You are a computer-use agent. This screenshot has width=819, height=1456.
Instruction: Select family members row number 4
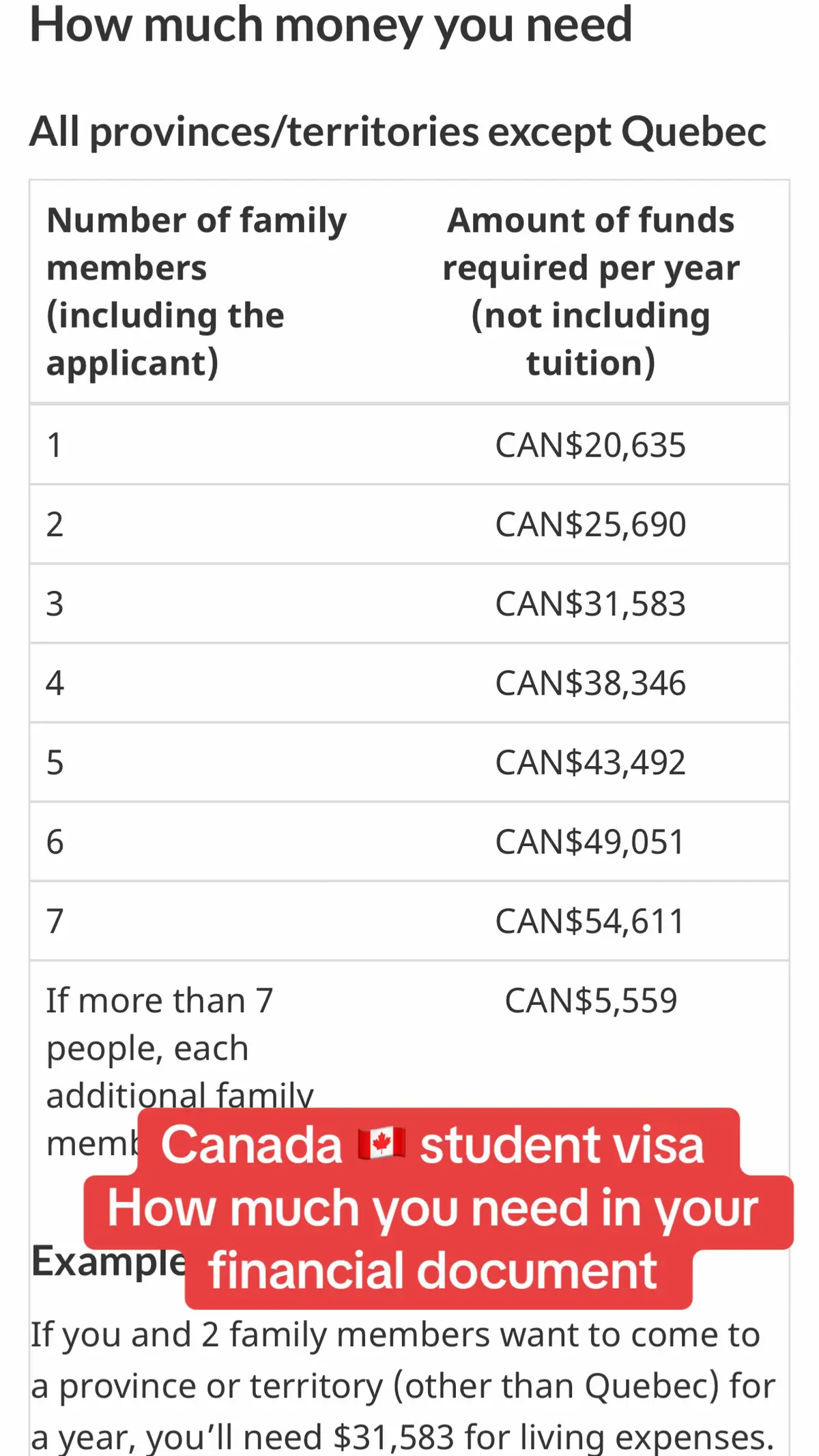pos(55,683)
